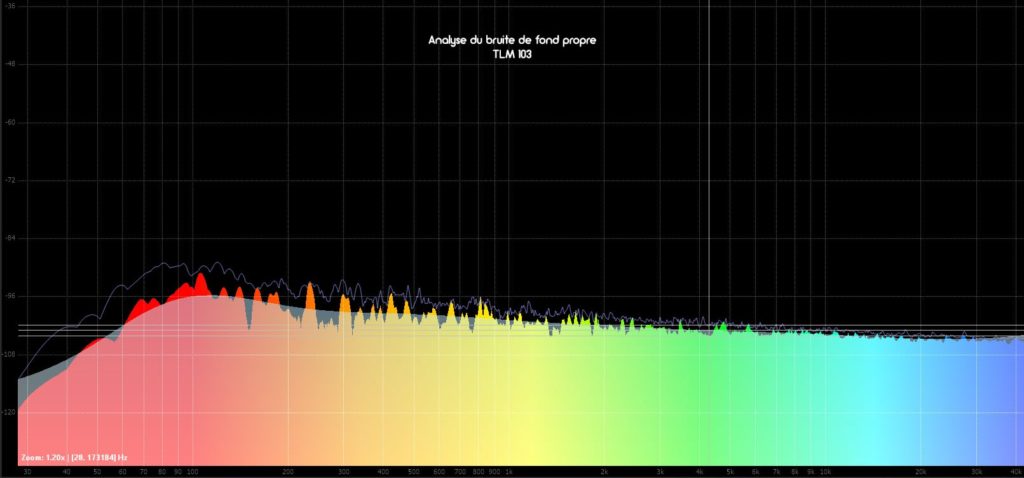Screen dimensions: 1024x478
Task: Click the -96 dB level axis label
Action: [x=10, y=297]
